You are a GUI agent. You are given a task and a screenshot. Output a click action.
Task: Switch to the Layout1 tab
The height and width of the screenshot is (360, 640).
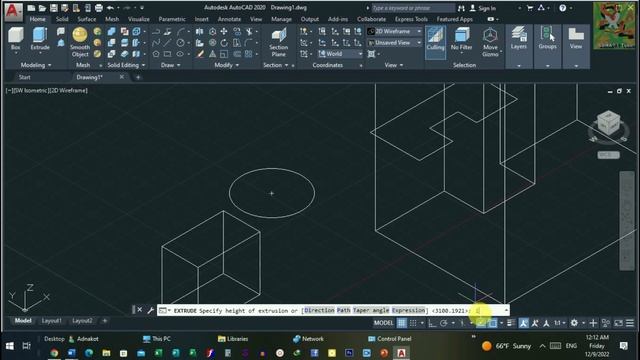[51, 321]
